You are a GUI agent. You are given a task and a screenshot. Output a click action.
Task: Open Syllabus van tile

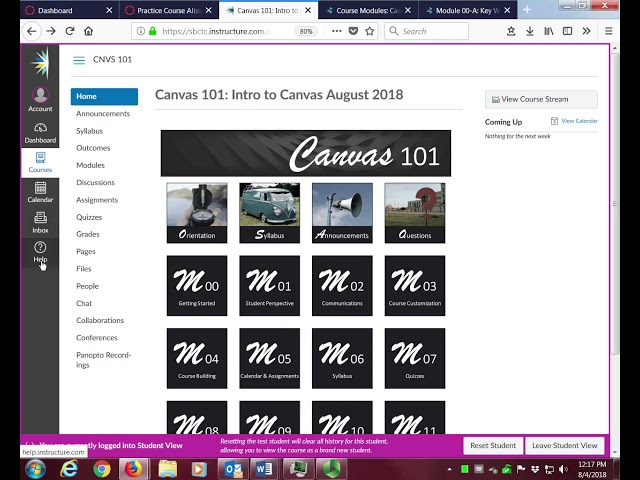coord(269,213)
